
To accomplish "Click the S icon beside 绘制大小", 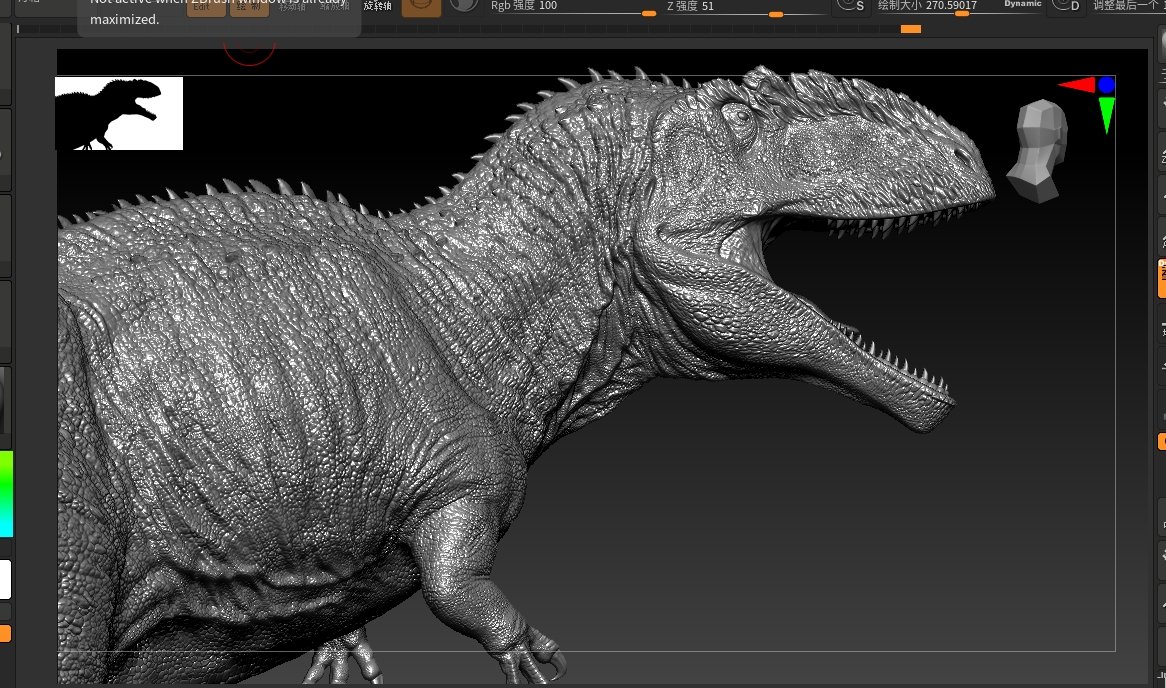I will tap(851, 7).
